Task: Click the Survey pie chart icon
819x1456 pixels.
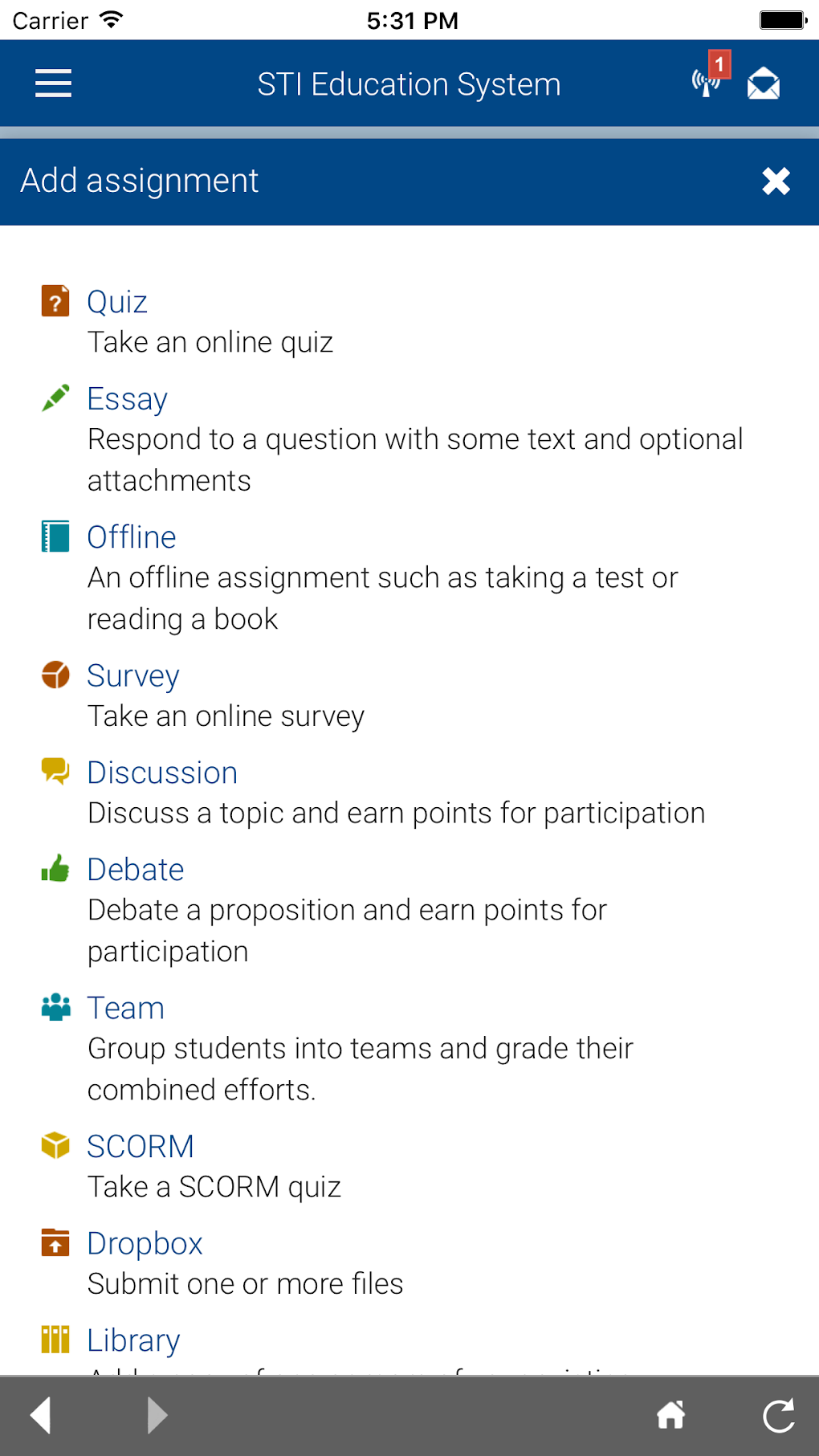Action: click(x=55, y=675)
